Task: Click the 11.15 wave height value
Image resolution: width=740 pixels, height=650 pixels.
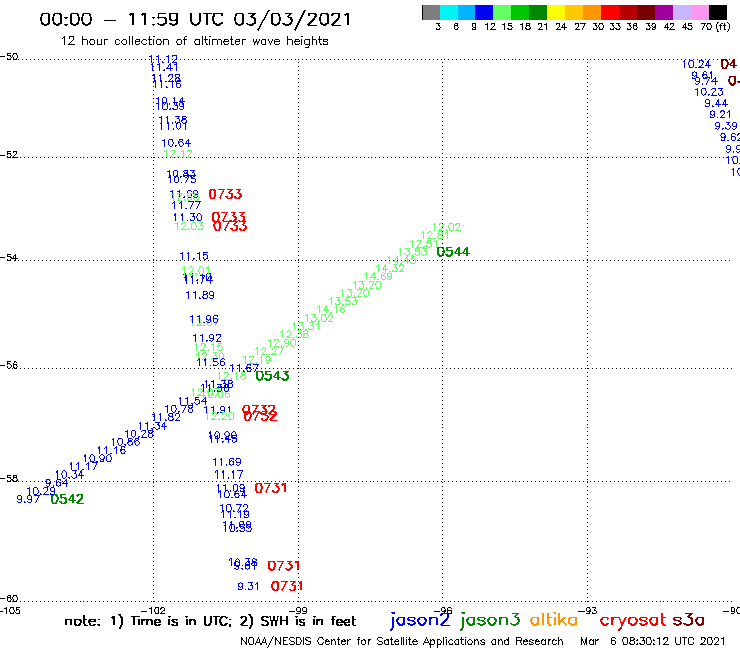Action: (194, 256)
